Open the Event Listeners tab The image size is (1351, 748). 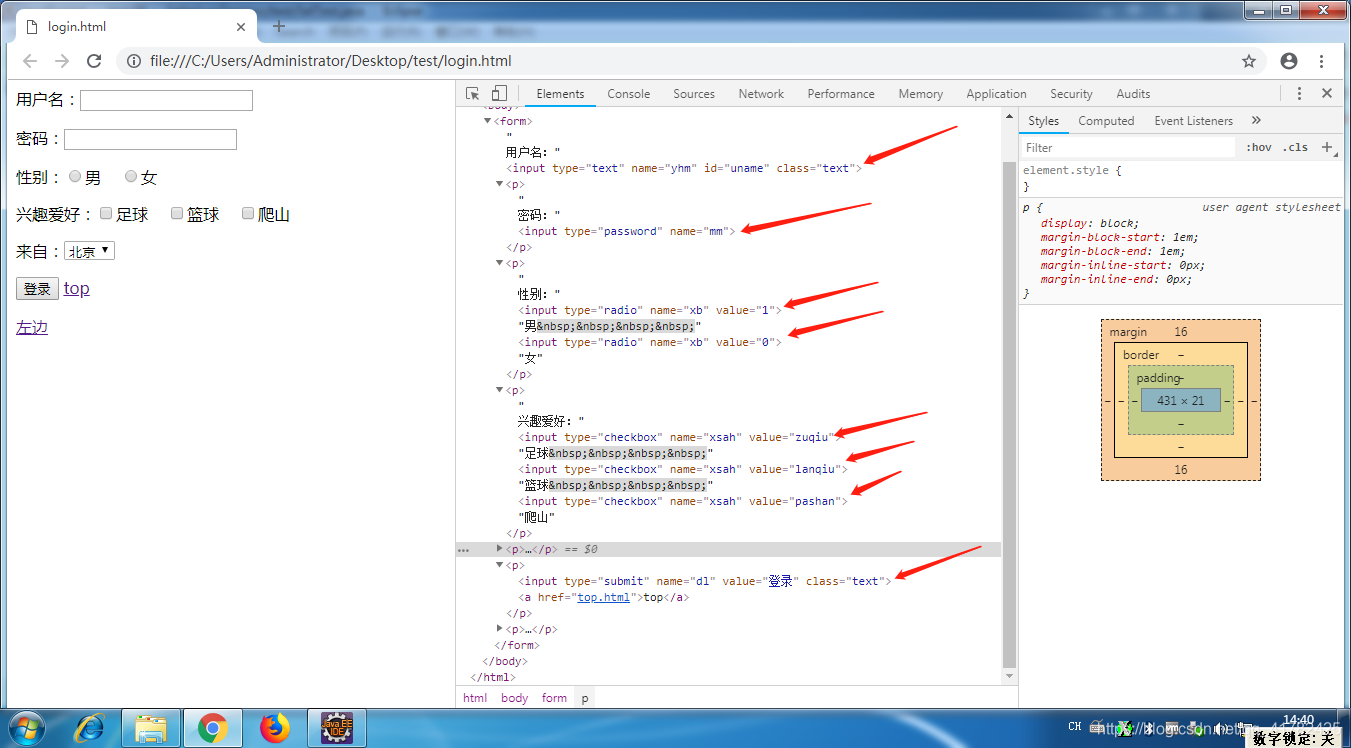(x=1194, y=120)
